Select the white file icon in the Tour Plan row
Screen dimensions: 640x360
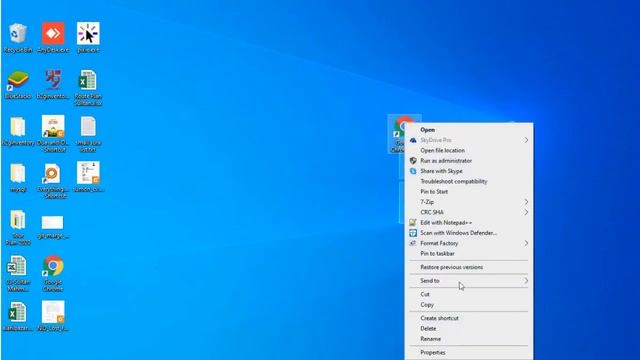pyautogui.click(x=53, y=222)
